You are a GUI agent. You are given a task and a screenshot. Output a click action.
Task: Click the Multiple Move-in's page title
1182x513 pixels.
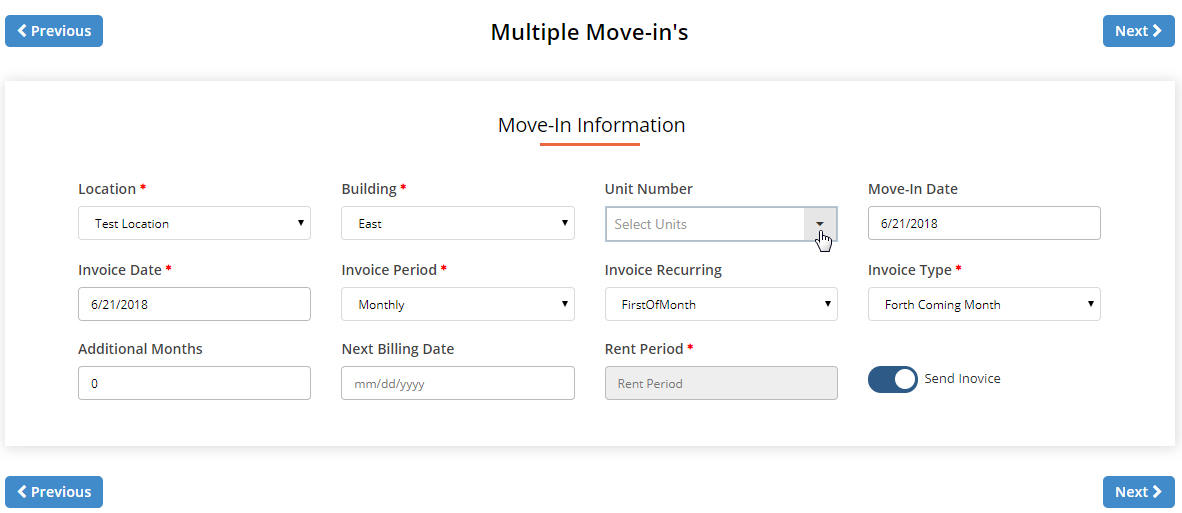pyautogui.click(x=589, y=32)
